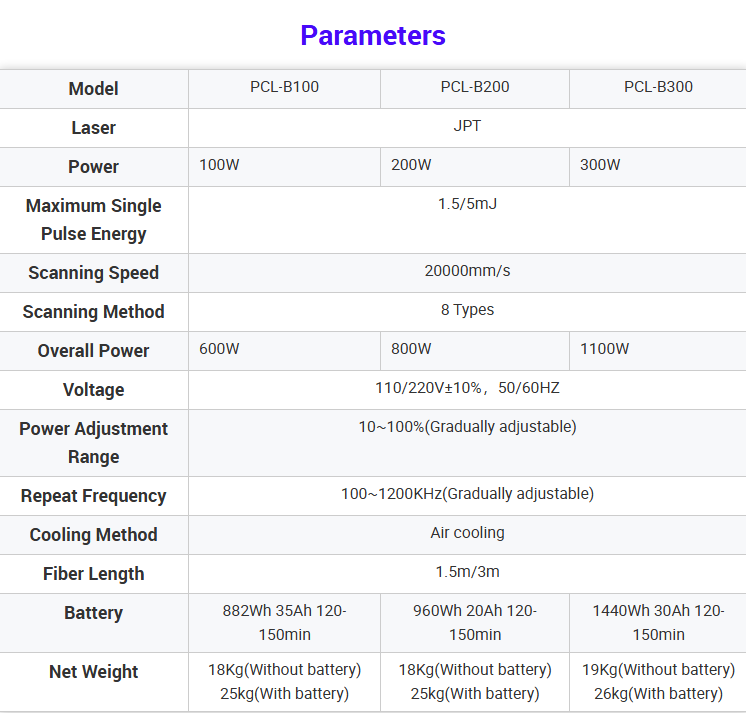The height and width of the screenshot is (713, 746).
Task: Click the 1.5m/3m fiber length value
Action: 467,572
